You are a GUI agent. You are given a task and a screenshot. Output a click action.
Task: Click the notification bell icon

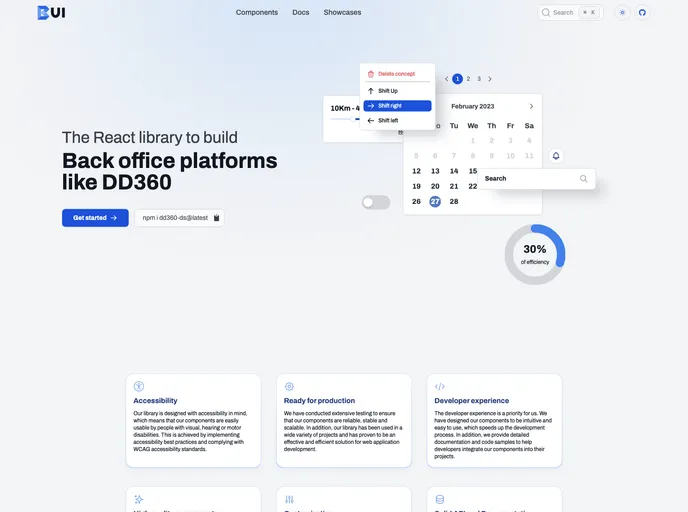coord(556,156)
